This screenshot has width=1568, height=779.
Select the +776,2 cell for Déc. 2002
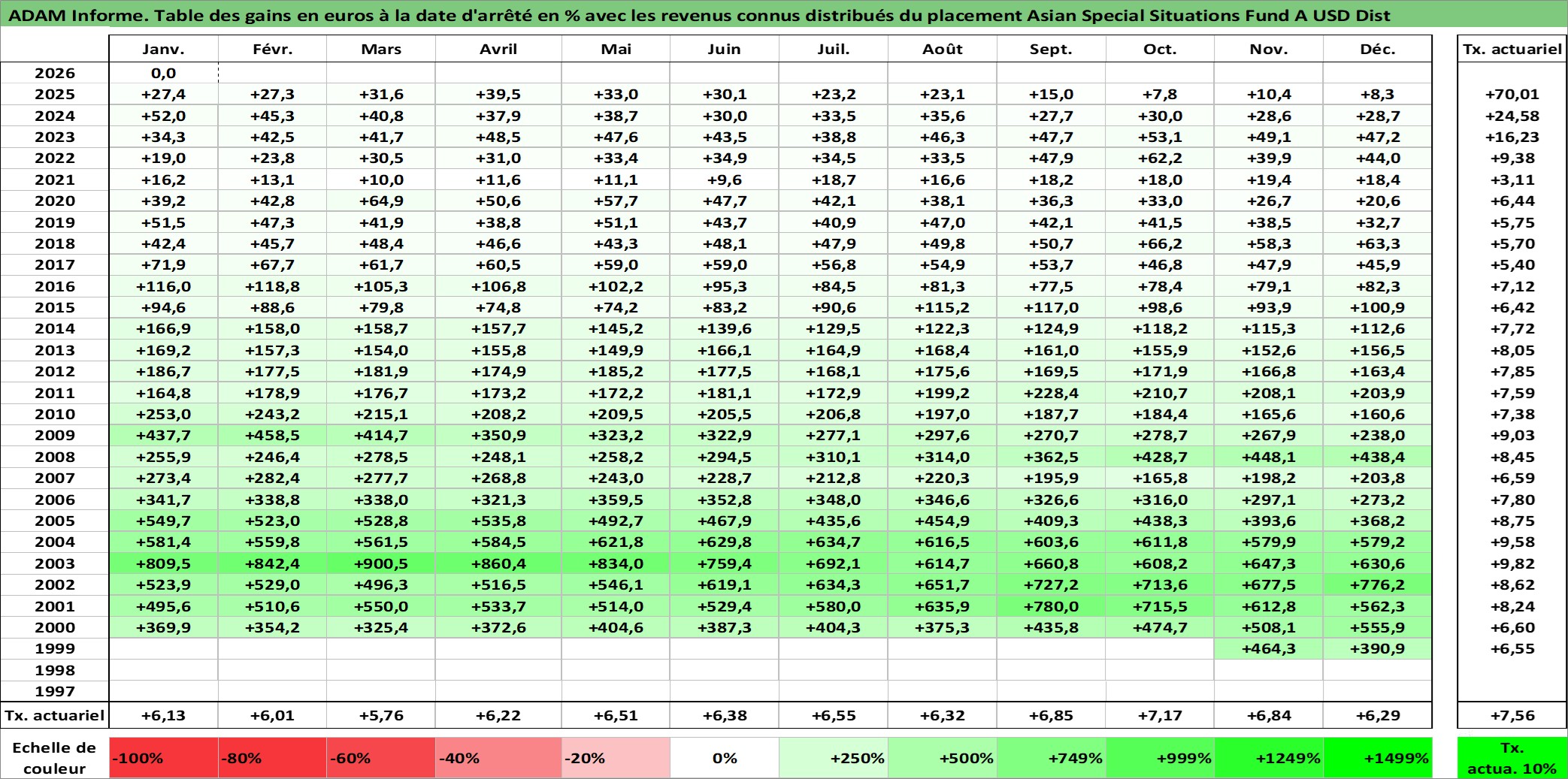1378,584
